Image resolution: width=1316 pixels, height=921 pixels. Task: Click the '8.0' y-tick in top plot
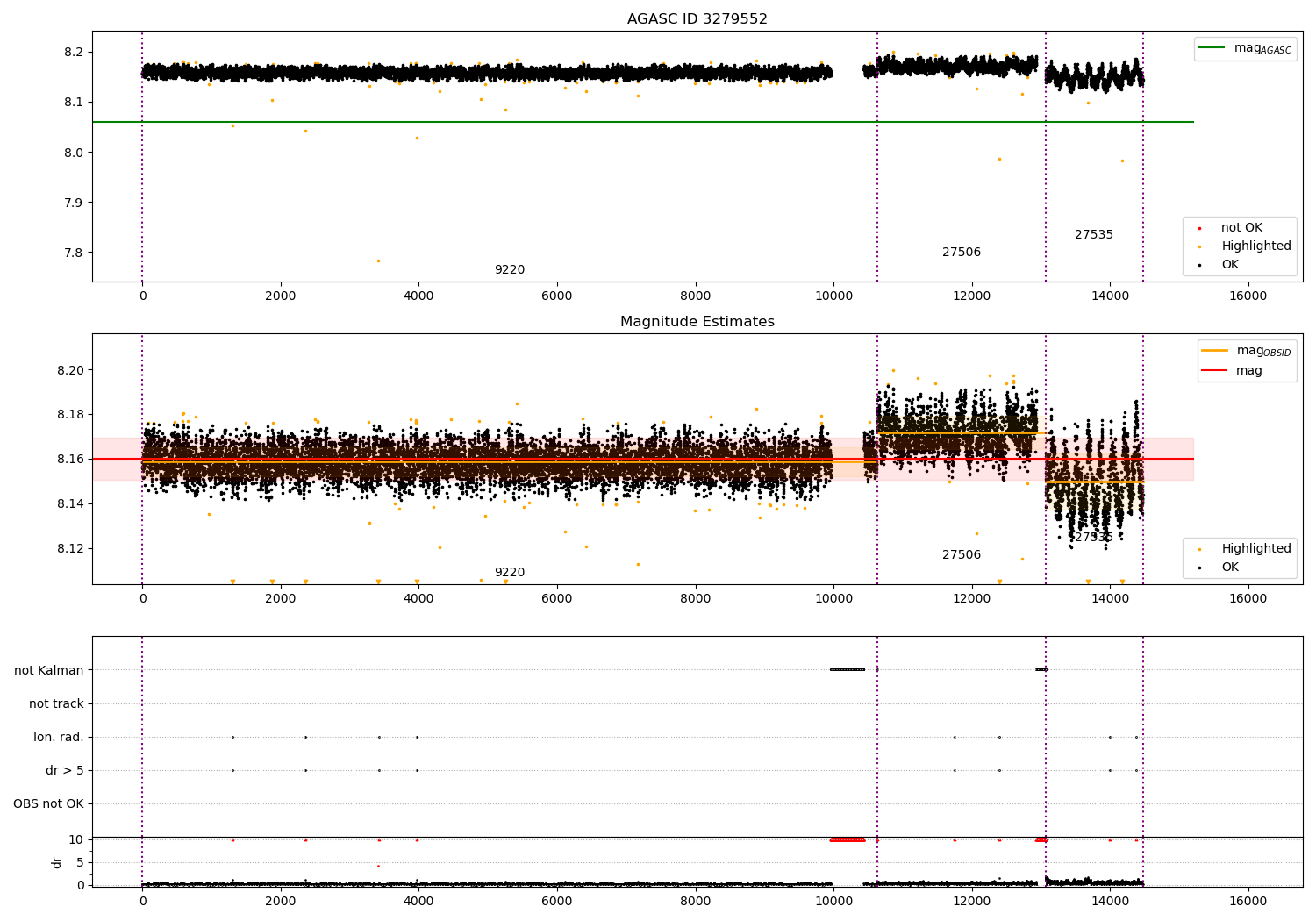[x=73, y=152]
